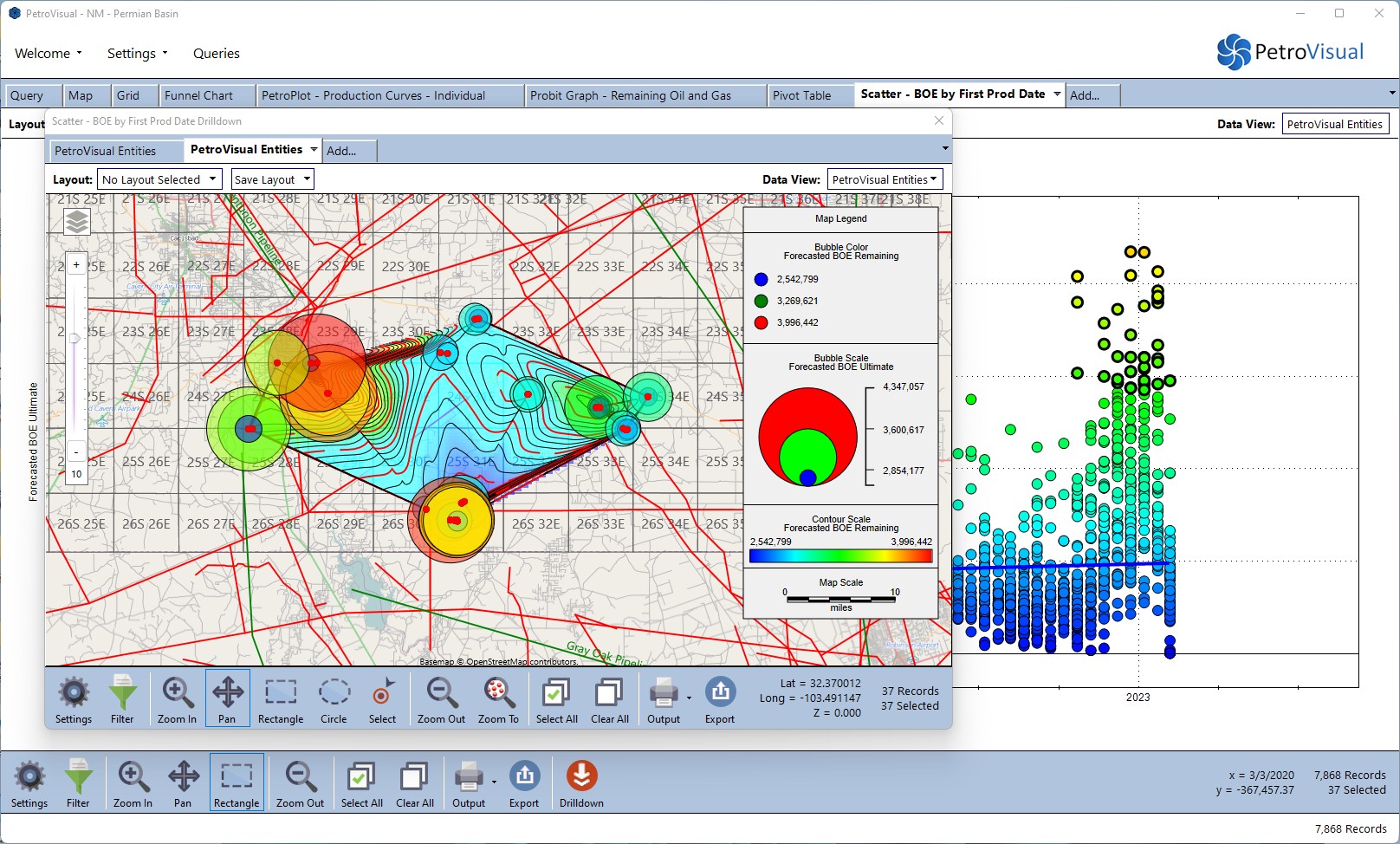1400x844 pixels.
Task: Open map Filter funnel in drilldown toolbar
Action: tap(122, 692)
